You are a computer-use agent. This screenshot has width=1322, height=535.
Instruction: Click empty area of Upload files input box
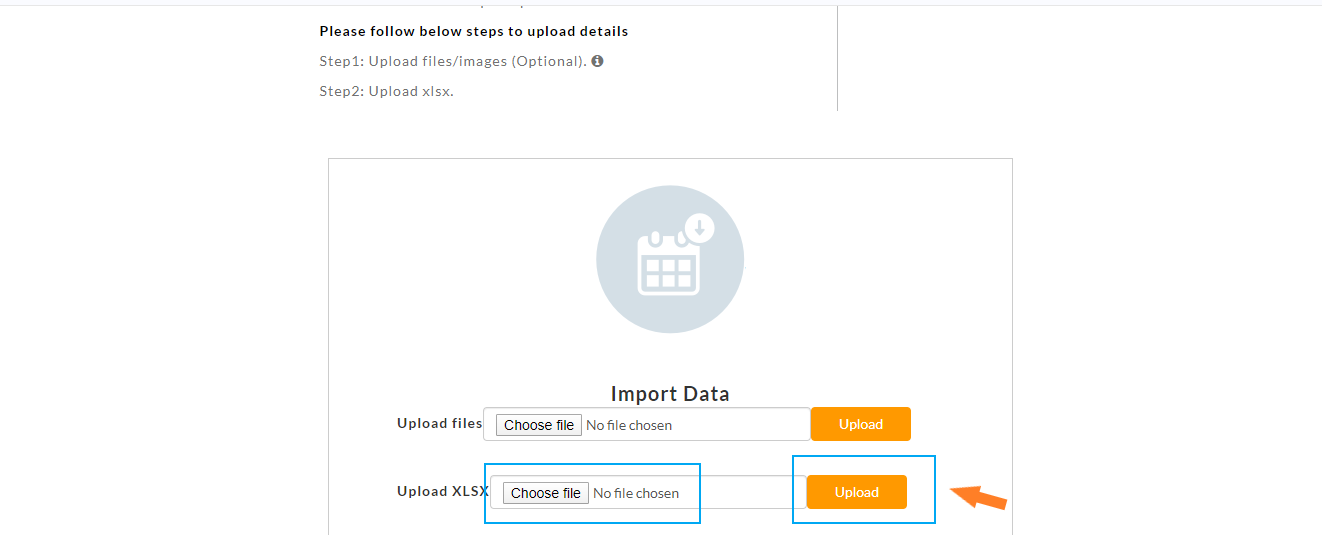tap(740, 424)
